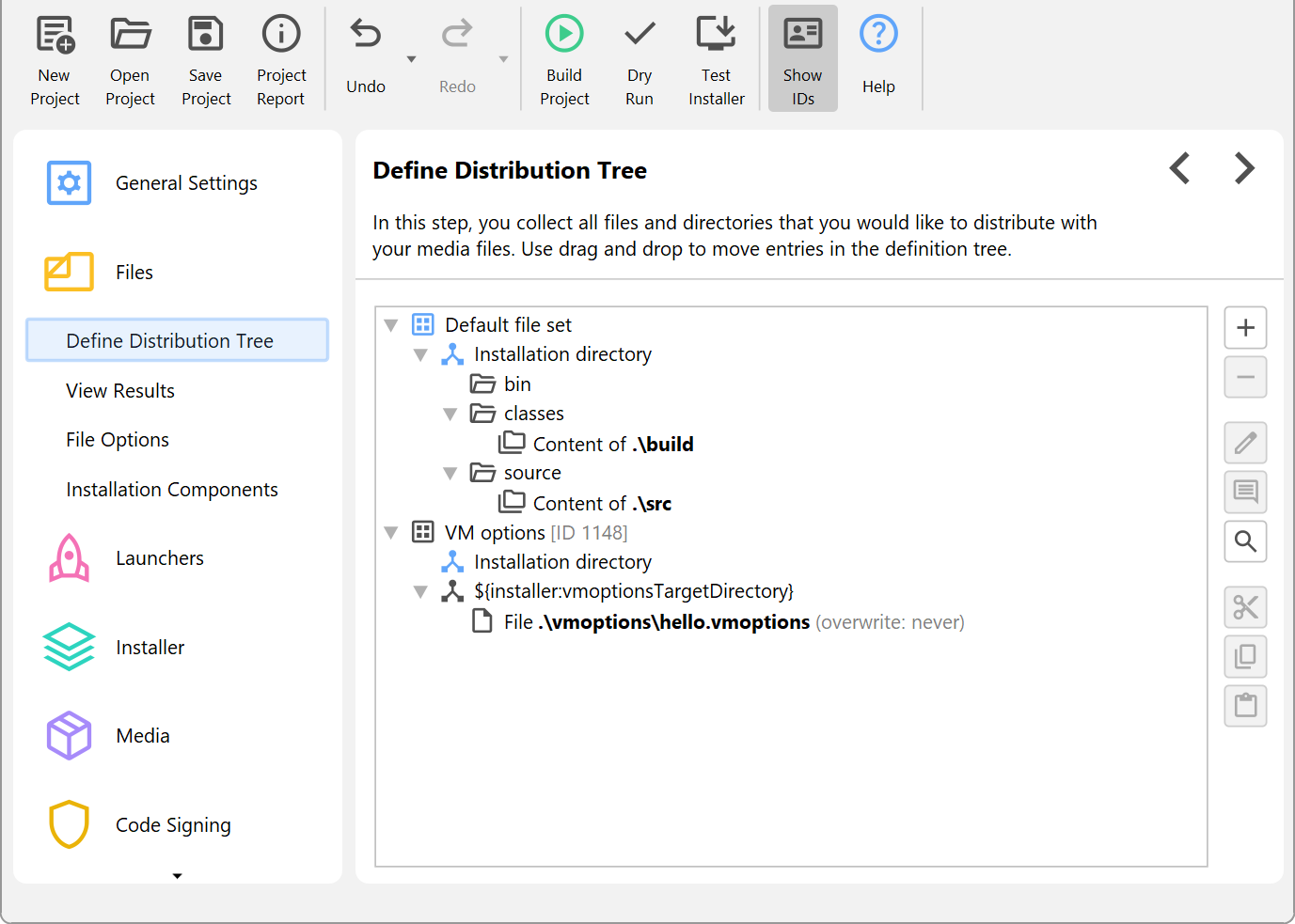Open the View Results step

pos(120,391)
